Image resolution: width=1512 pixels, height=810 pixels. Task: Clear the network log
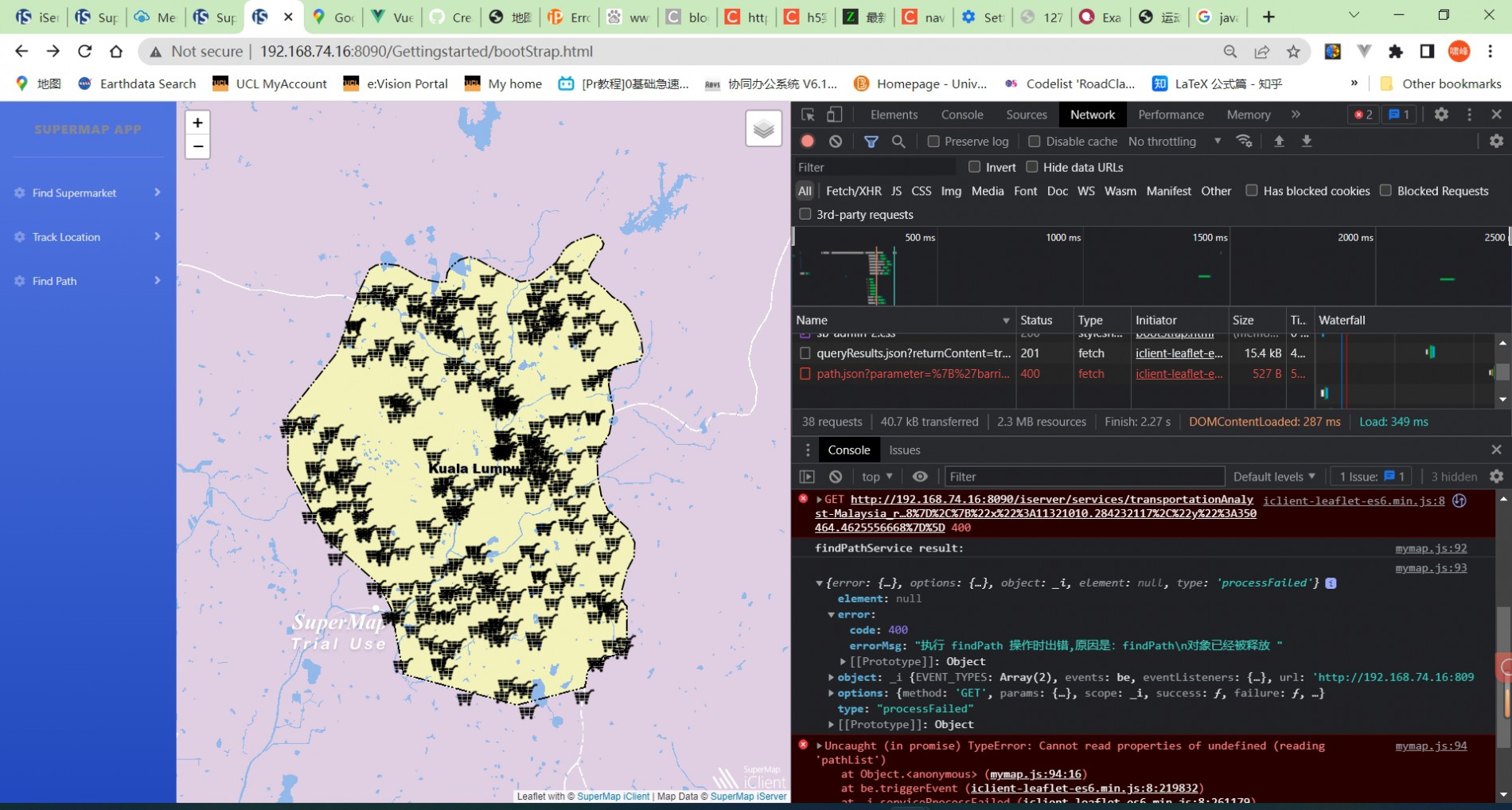[x=836, y=141]
